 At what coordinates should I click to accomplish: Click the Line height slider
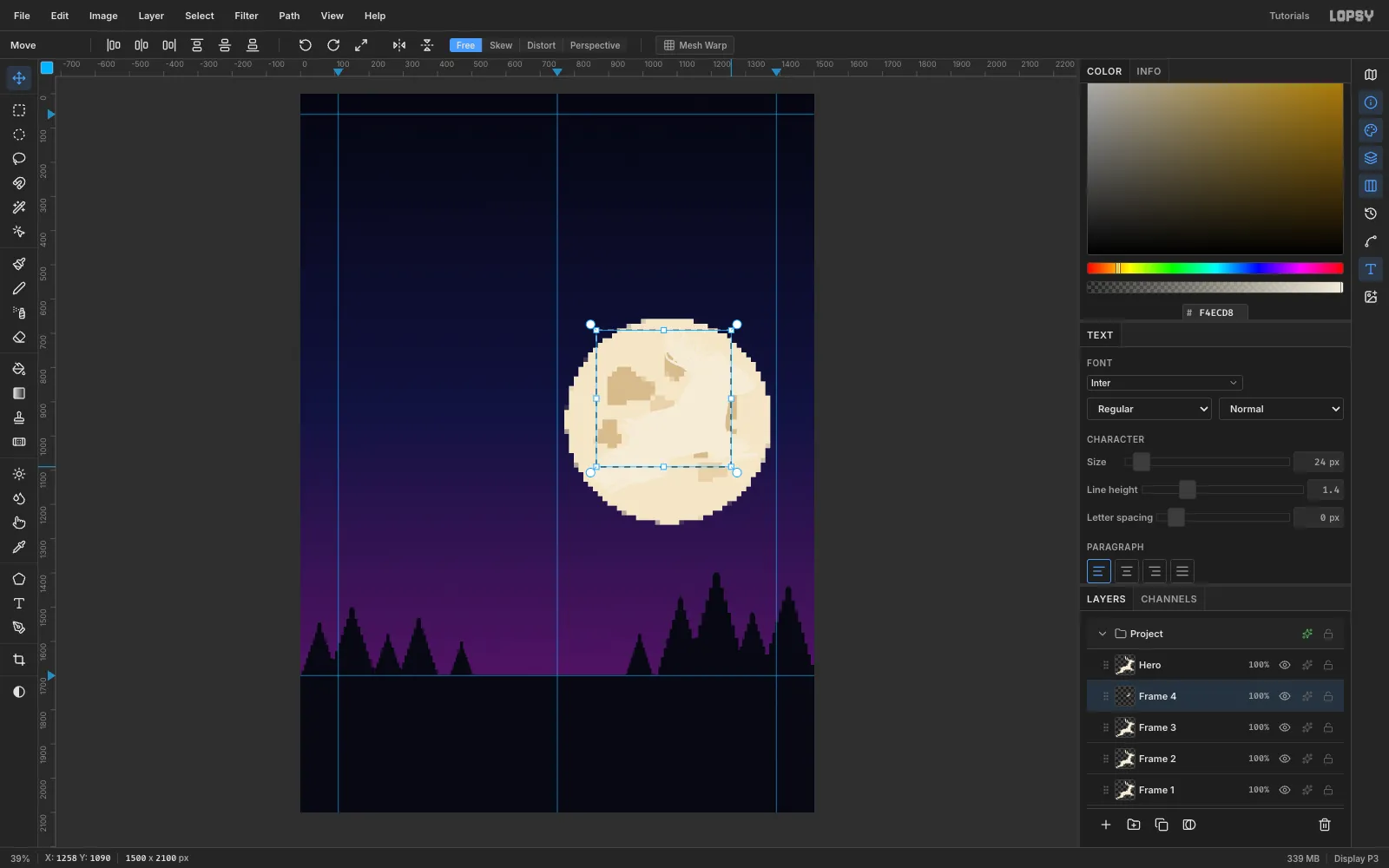click(x=1222, y=490)
